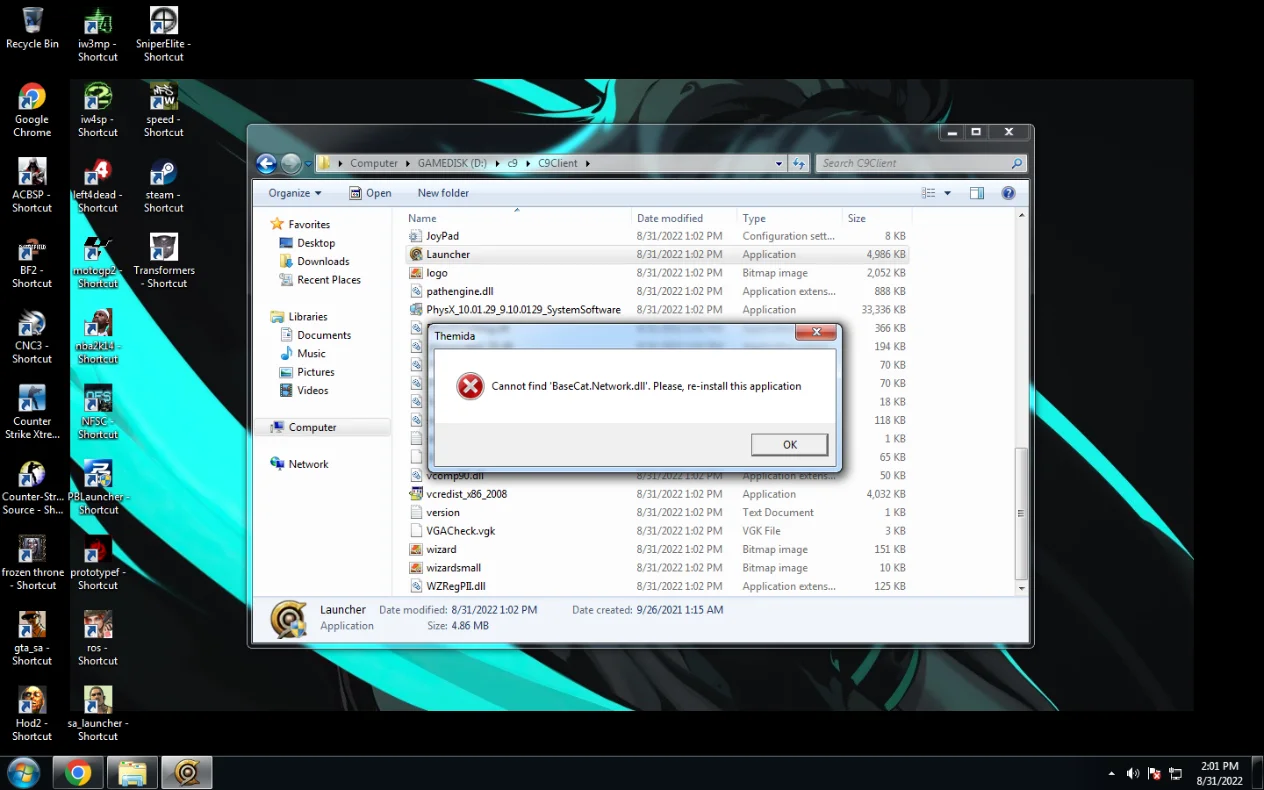The image size is (1264, 790).
Task: Select the iw3mp shortcut on desktop
Action: 98,35
